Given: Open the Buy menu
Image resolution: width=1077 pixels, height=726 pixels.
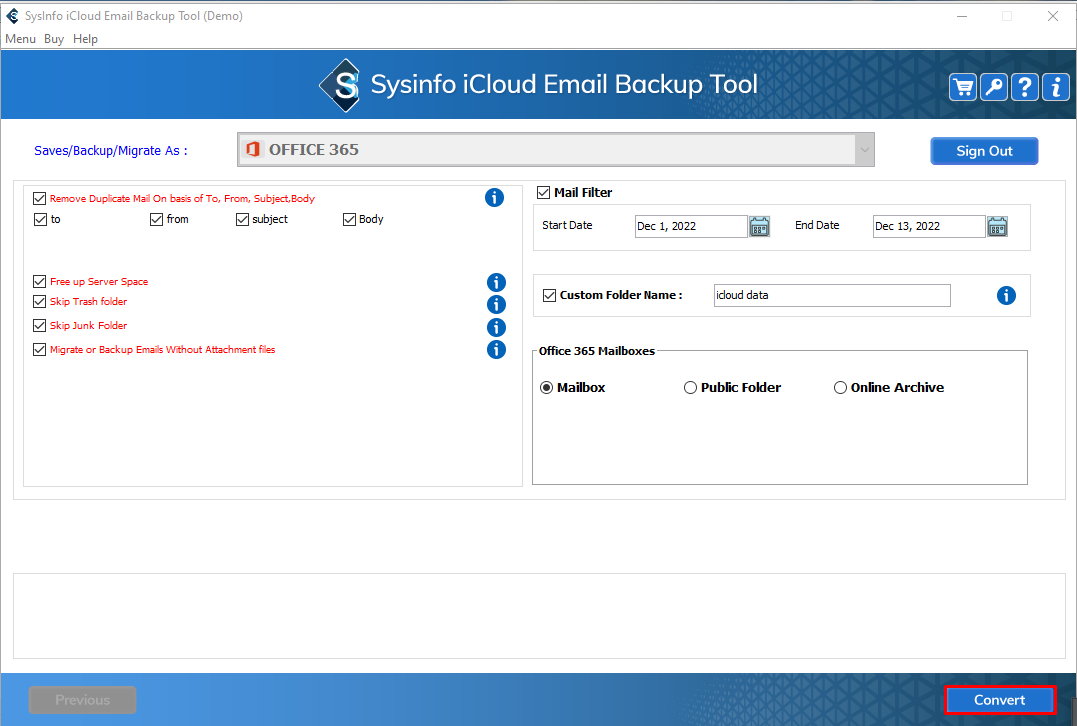Looking at the screenshot, I should click(54, 39).
